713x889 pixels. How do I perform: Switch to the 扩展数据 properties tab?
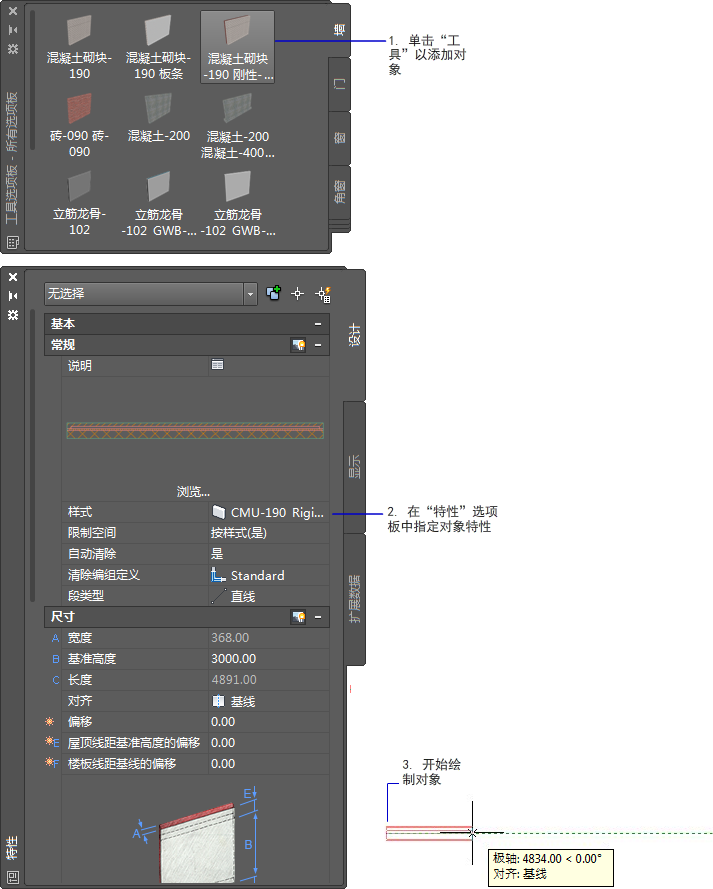click(354, 599)
